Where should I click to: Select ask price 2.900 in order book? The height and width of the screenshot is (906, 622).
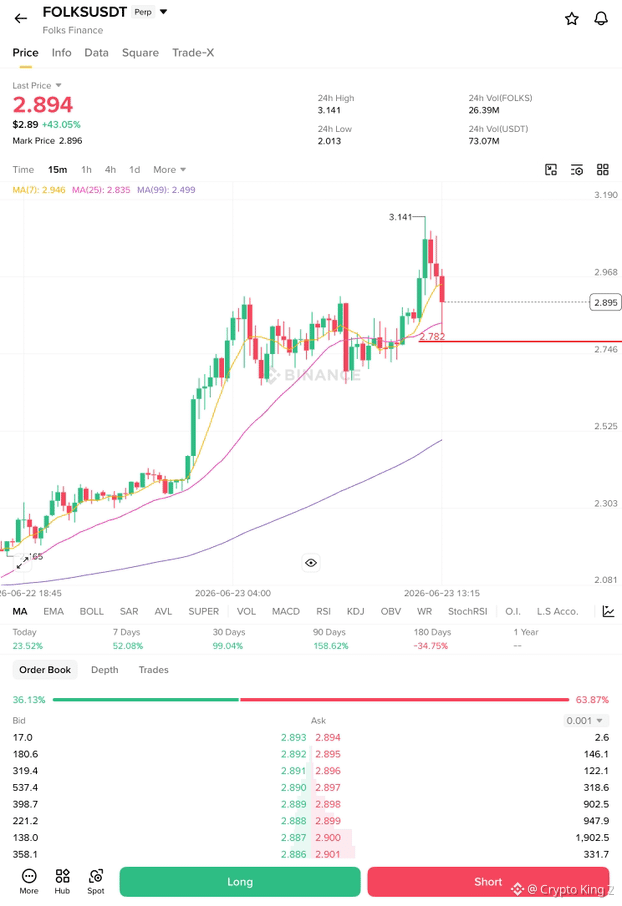pyautogui.click(x=328, y=837)
